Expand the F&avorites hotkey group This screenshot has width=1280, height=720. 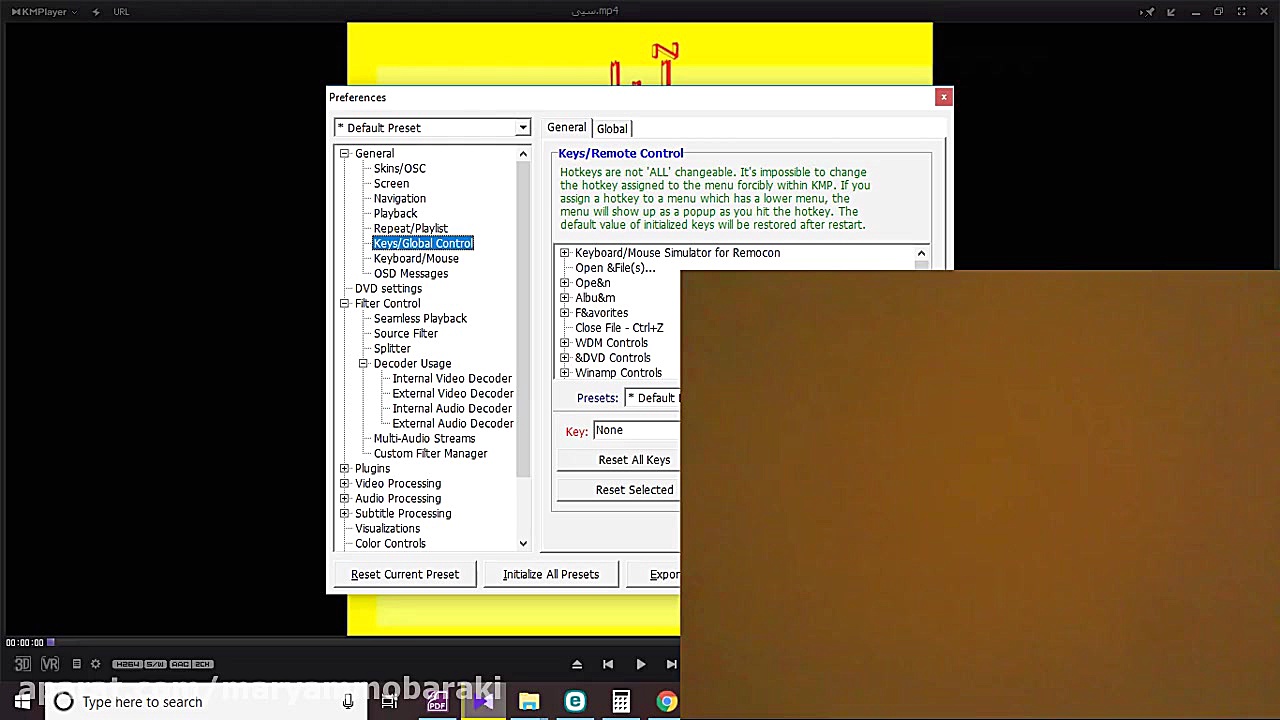pyautogui.click(x=565, y=313)
